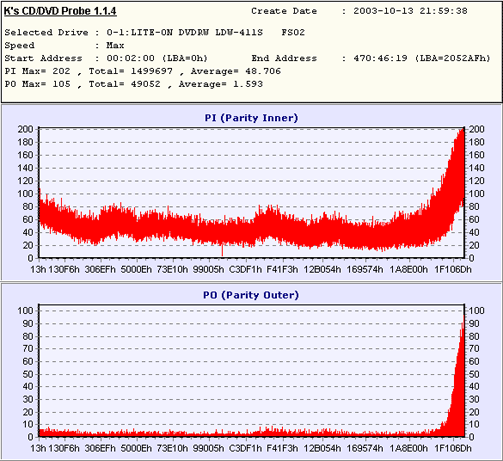Click the PI (Parity Inner) chart title

coord(251,118)
